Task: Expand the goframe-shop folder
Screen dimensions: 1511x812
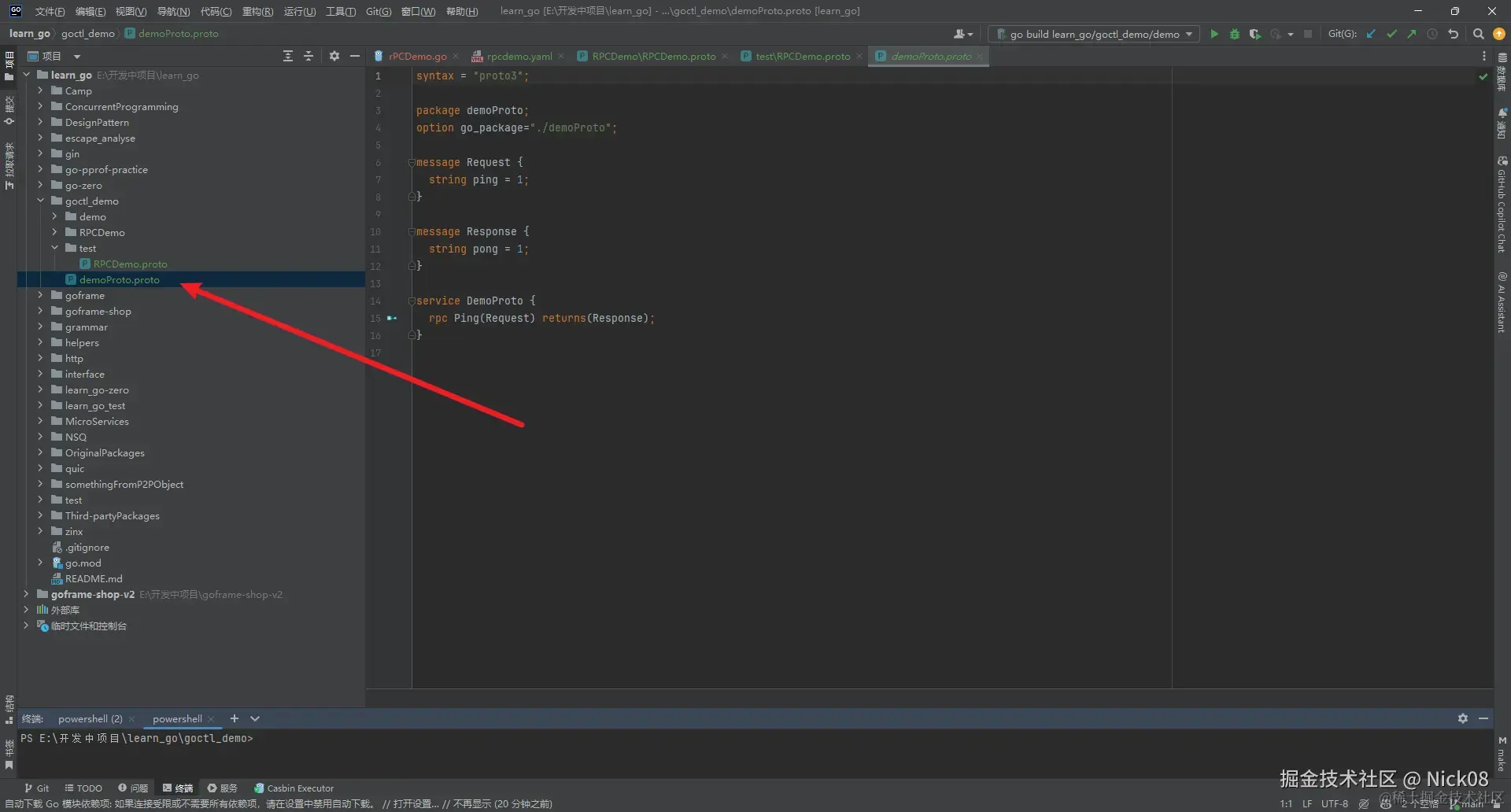Action: pyautogui.click(x=40, y=312)
